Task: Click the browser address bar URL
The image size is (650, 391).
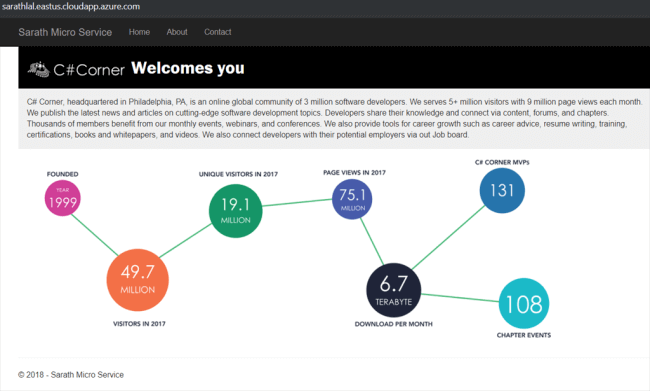Action: click(71, 6)
